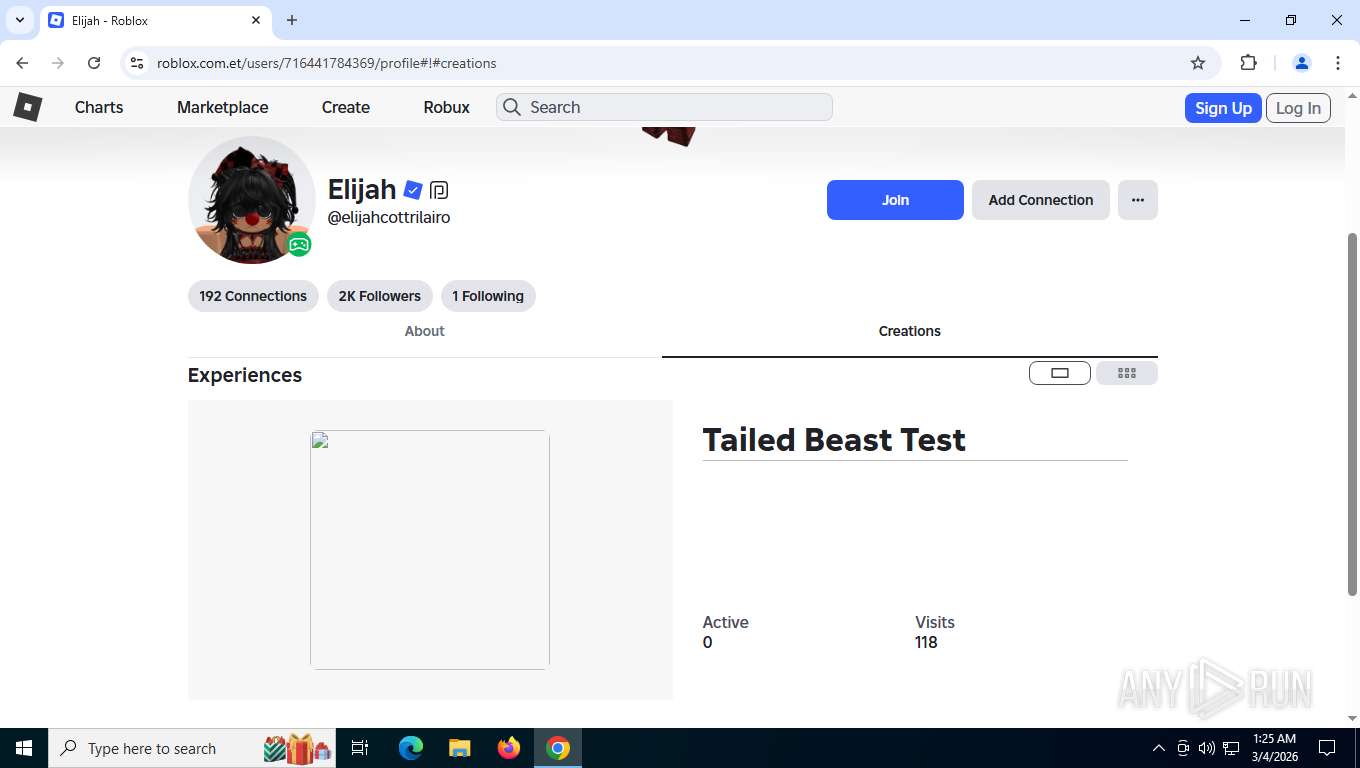1360x768 pixels.
Task: Open the Chrome extensions puzzle icon
Action: 1248,63
